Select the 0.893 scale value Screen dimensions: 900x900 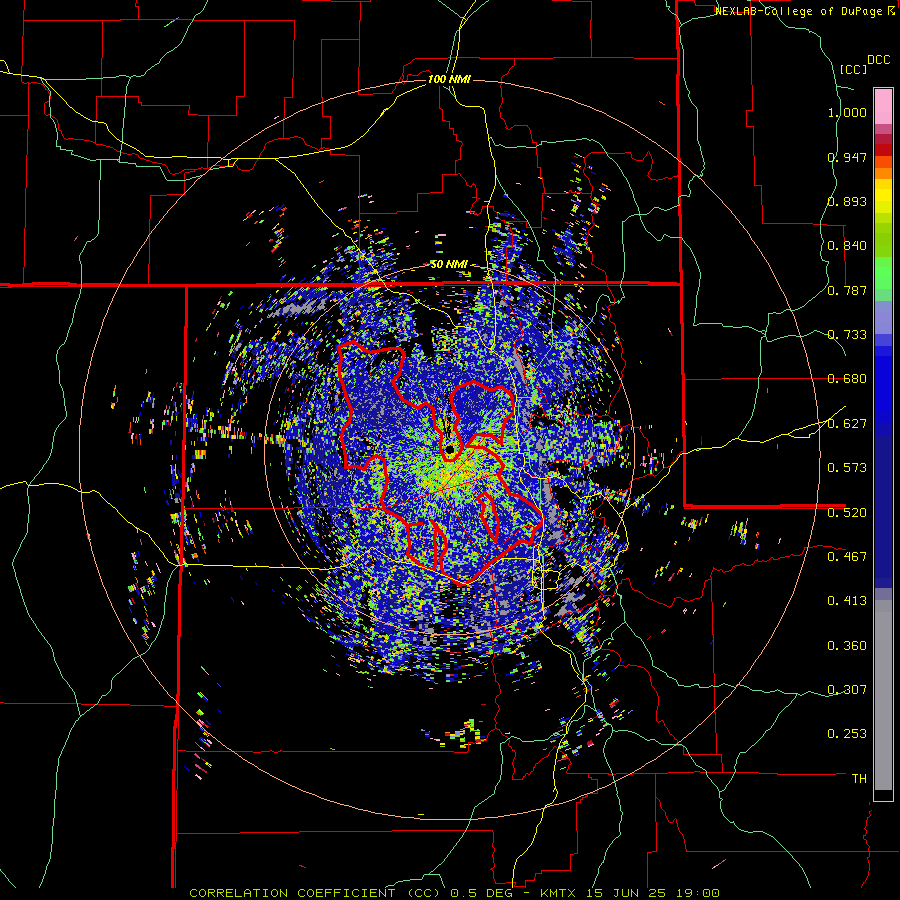[x=847, y=201]
